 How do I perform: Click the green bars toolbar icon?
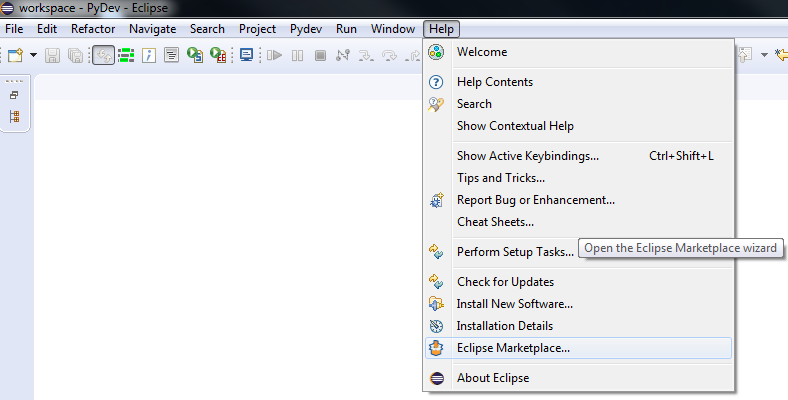pyautogui.click(x=126, y=55)
